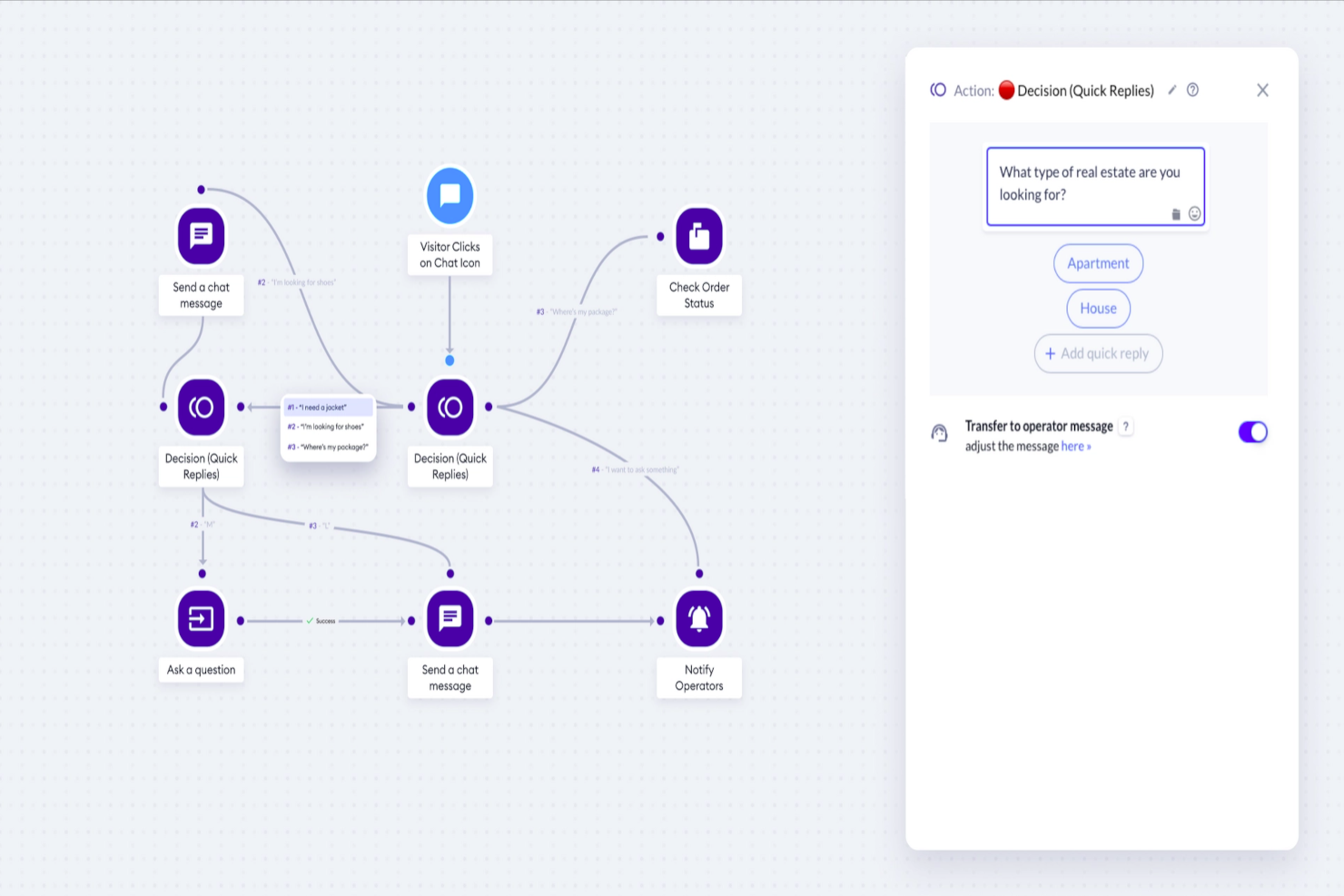Image resolution: width=1344 pixels, height=896 pixels.
Task: Select the left Decision (Quick Replies) node
Action: [x=201, y=408]
